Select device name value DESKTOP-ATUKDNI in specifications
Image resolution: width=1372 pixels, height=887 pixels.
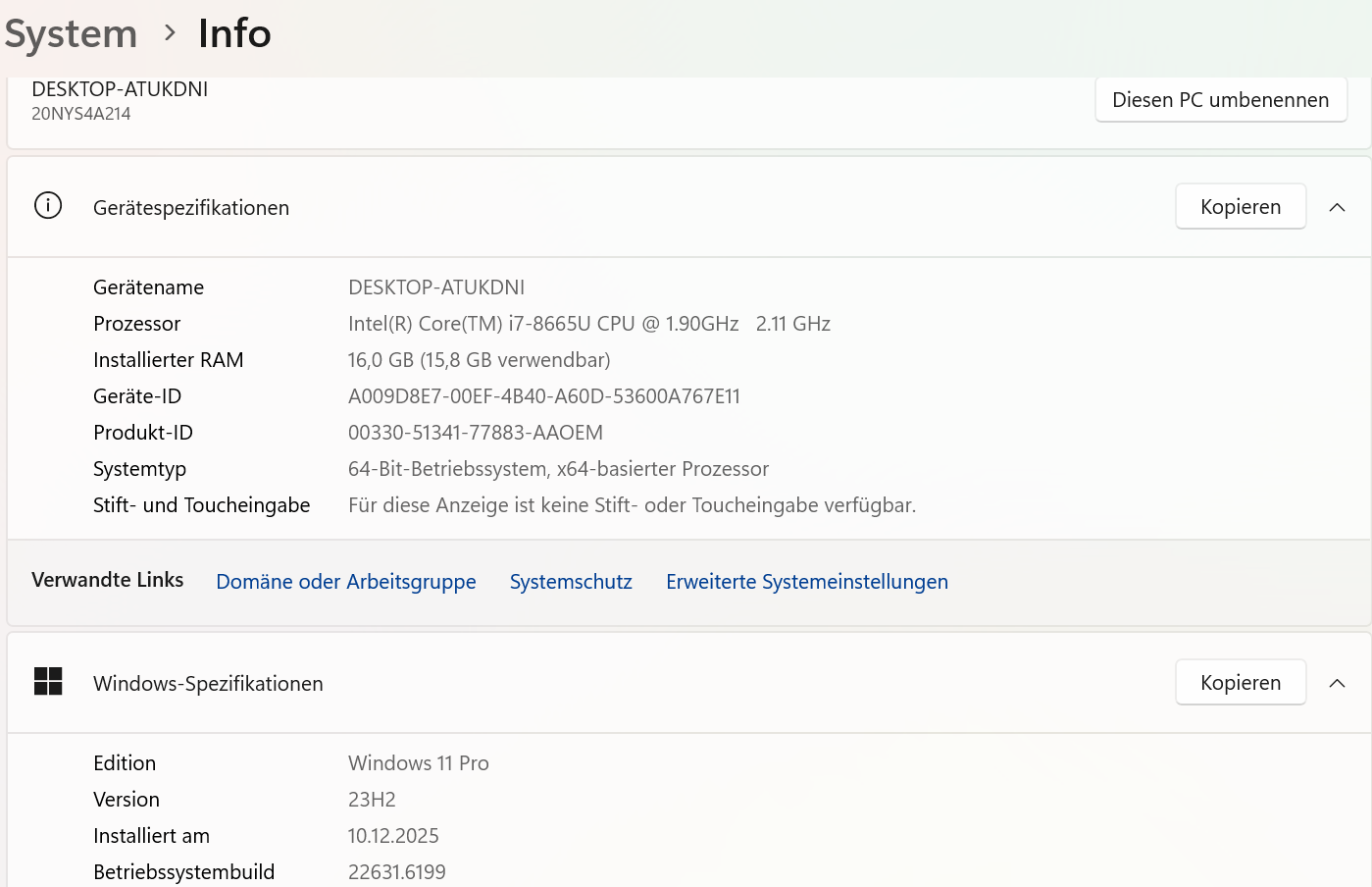click(436, 287)
